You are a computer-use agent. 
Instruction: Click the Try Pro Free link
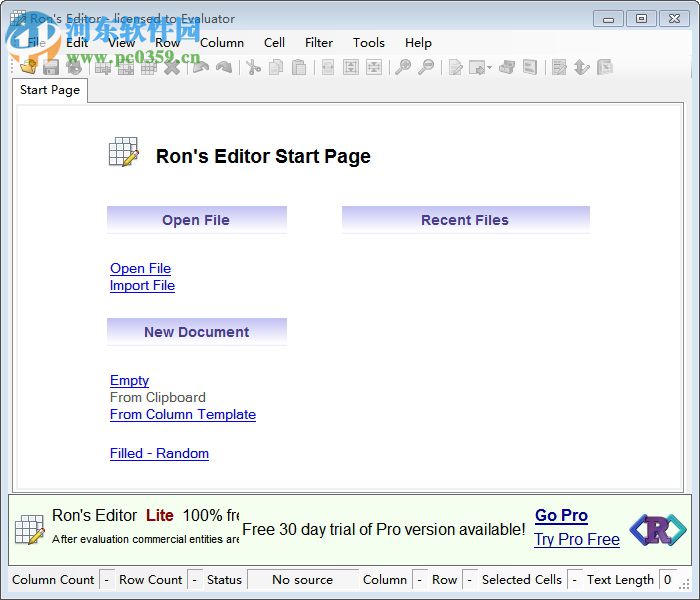click(x=577, y=540)
